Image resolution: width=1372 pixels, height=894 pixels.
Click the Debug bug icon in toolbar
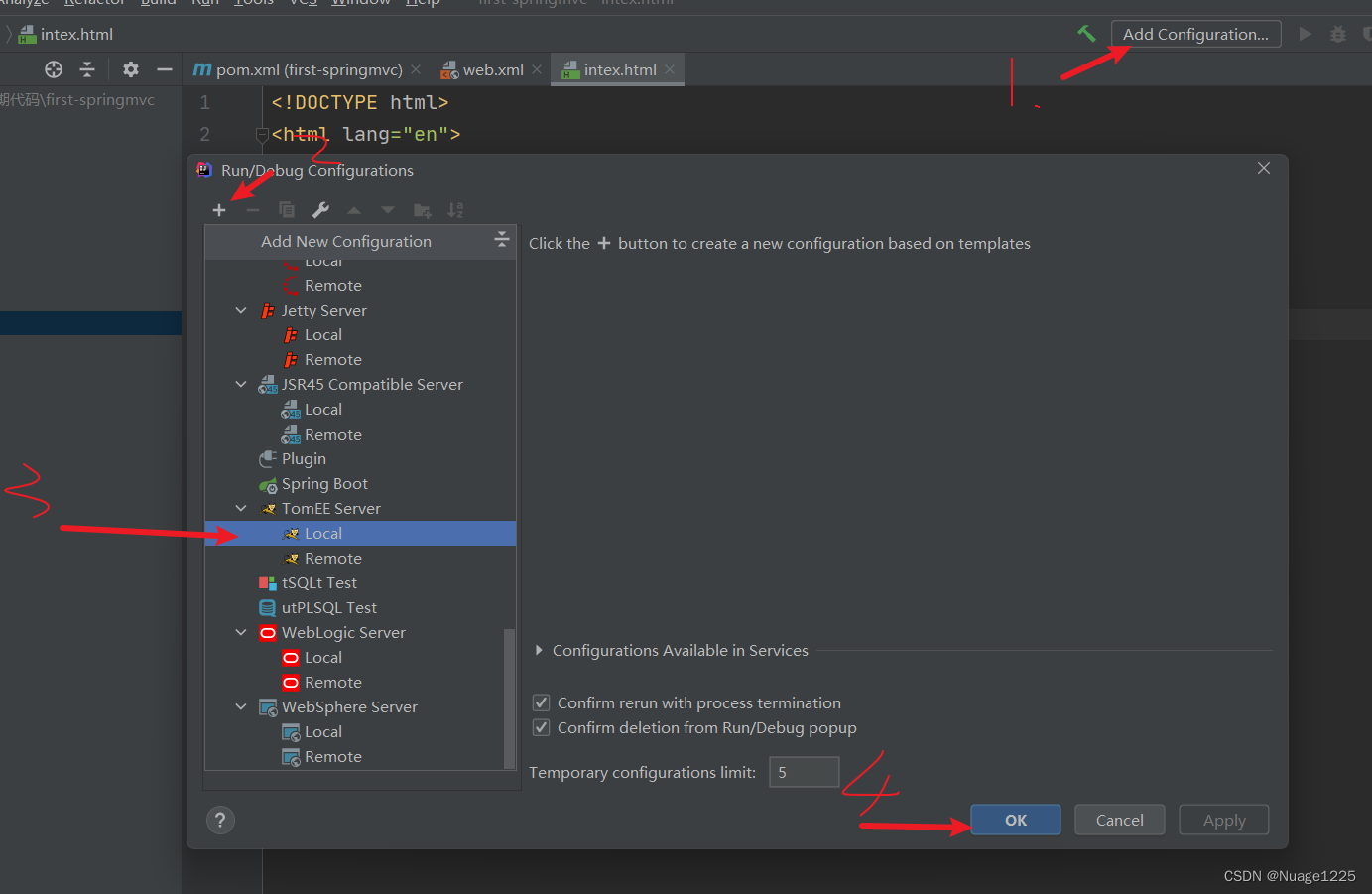coord(1338,34)
